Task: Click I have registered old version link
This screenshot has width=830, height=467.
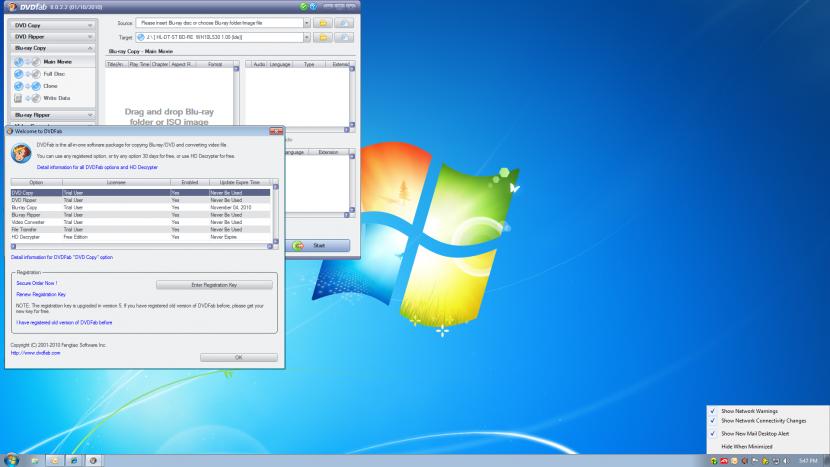Action: 64,322
